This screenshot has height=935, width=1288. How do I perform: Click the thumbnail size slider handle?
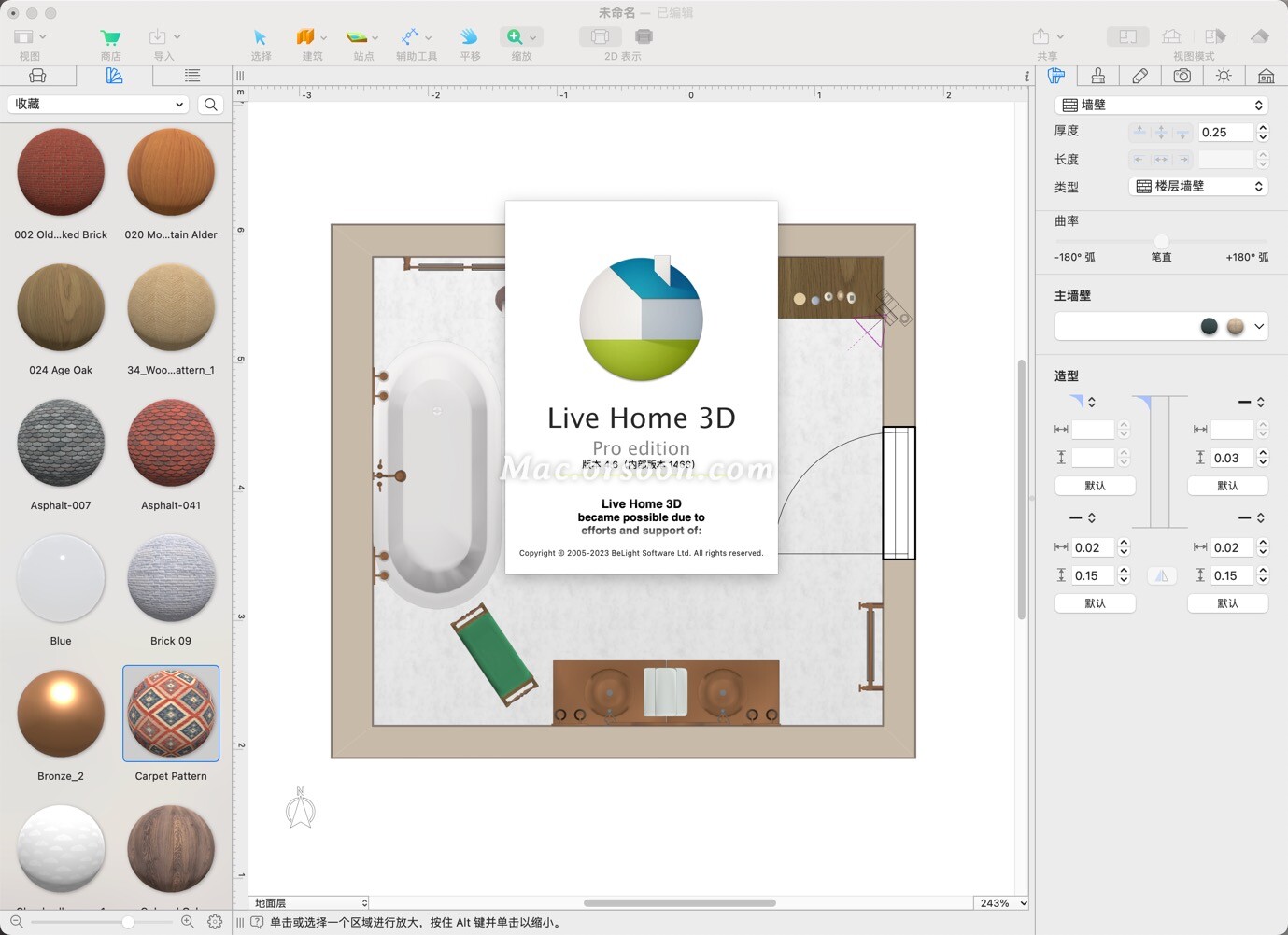pos(128,922)
